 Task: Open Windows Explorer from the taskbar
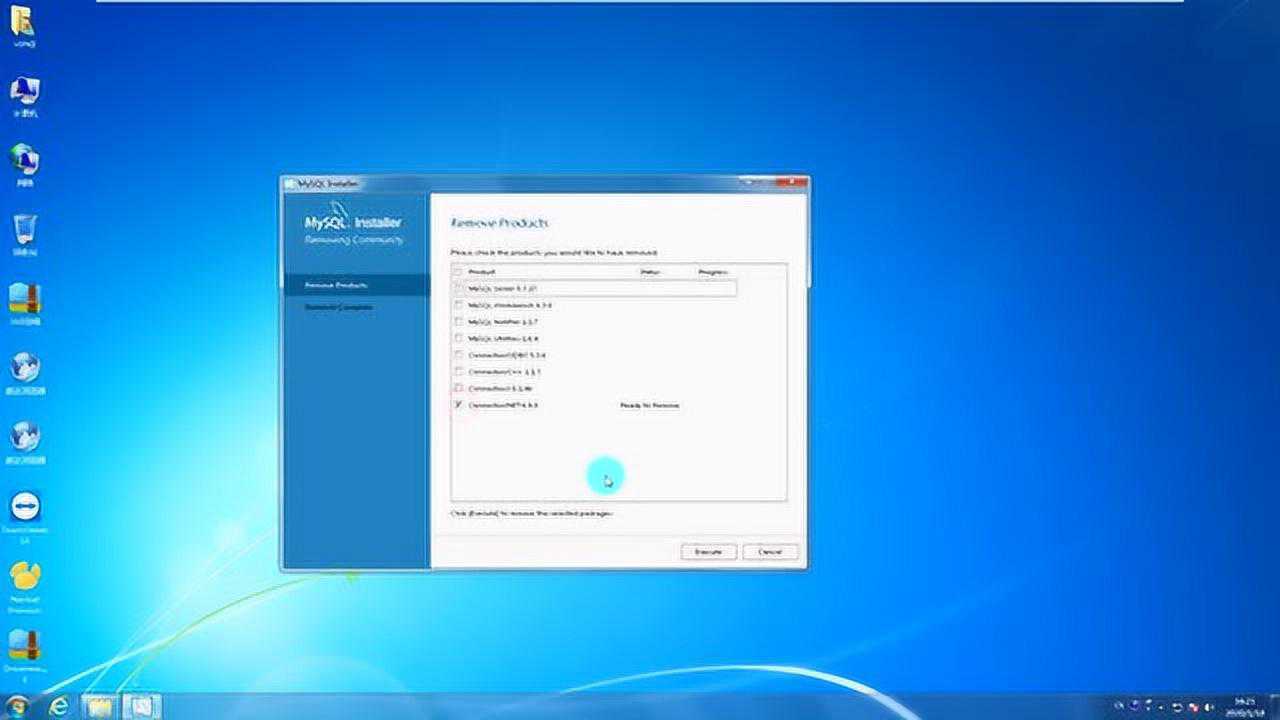click(x=99, y=707)
